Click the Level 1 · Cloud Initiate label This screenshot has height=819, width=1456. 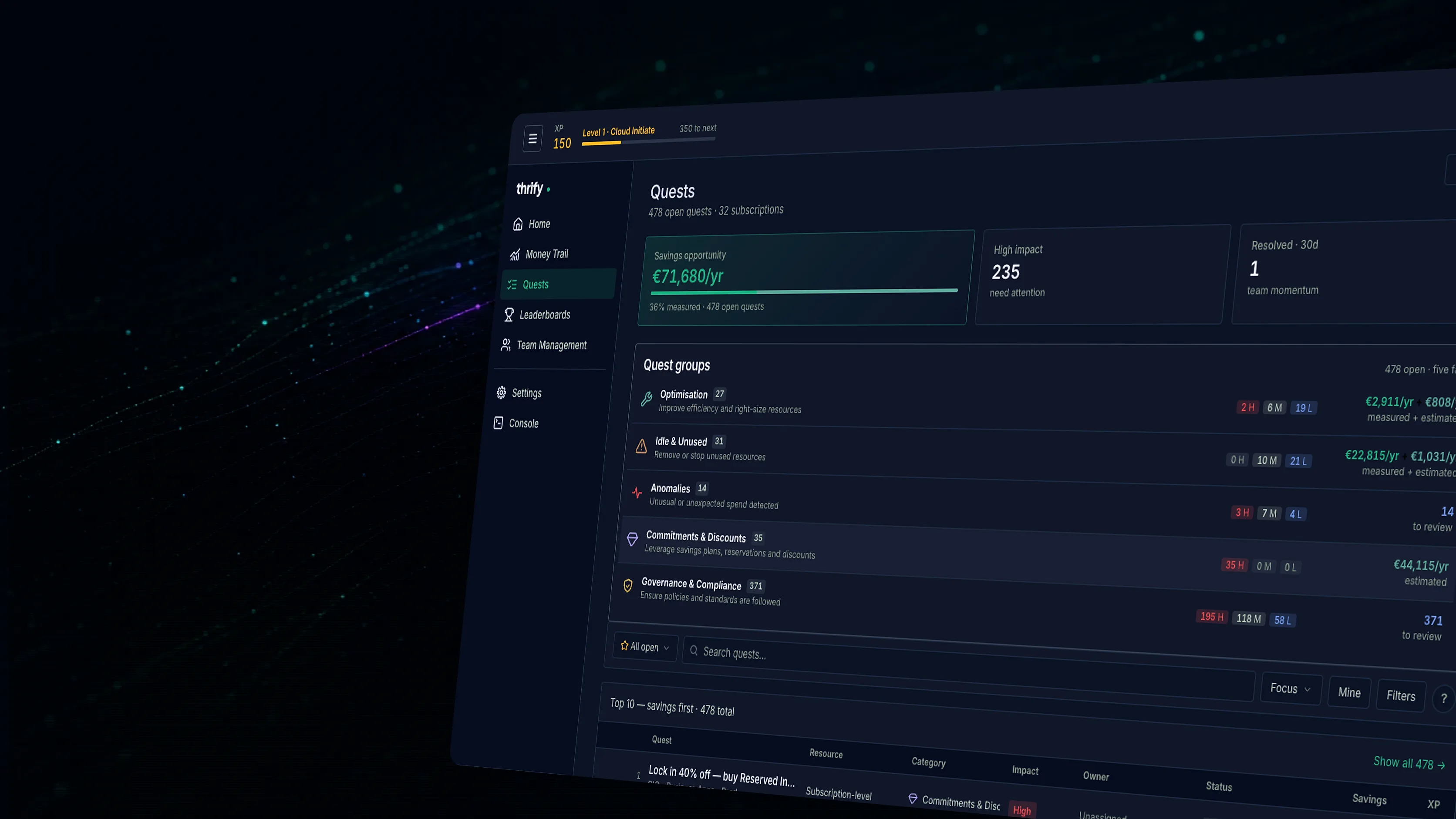pos(618,131)
